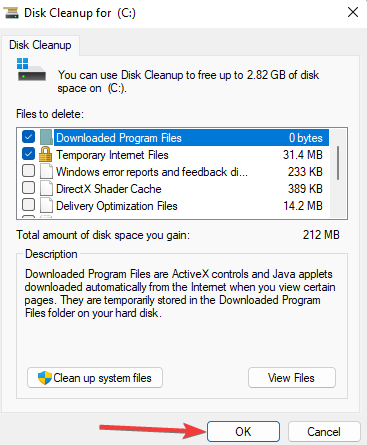Tick the Delivery Optimization Files checkbox

[28, 205]
